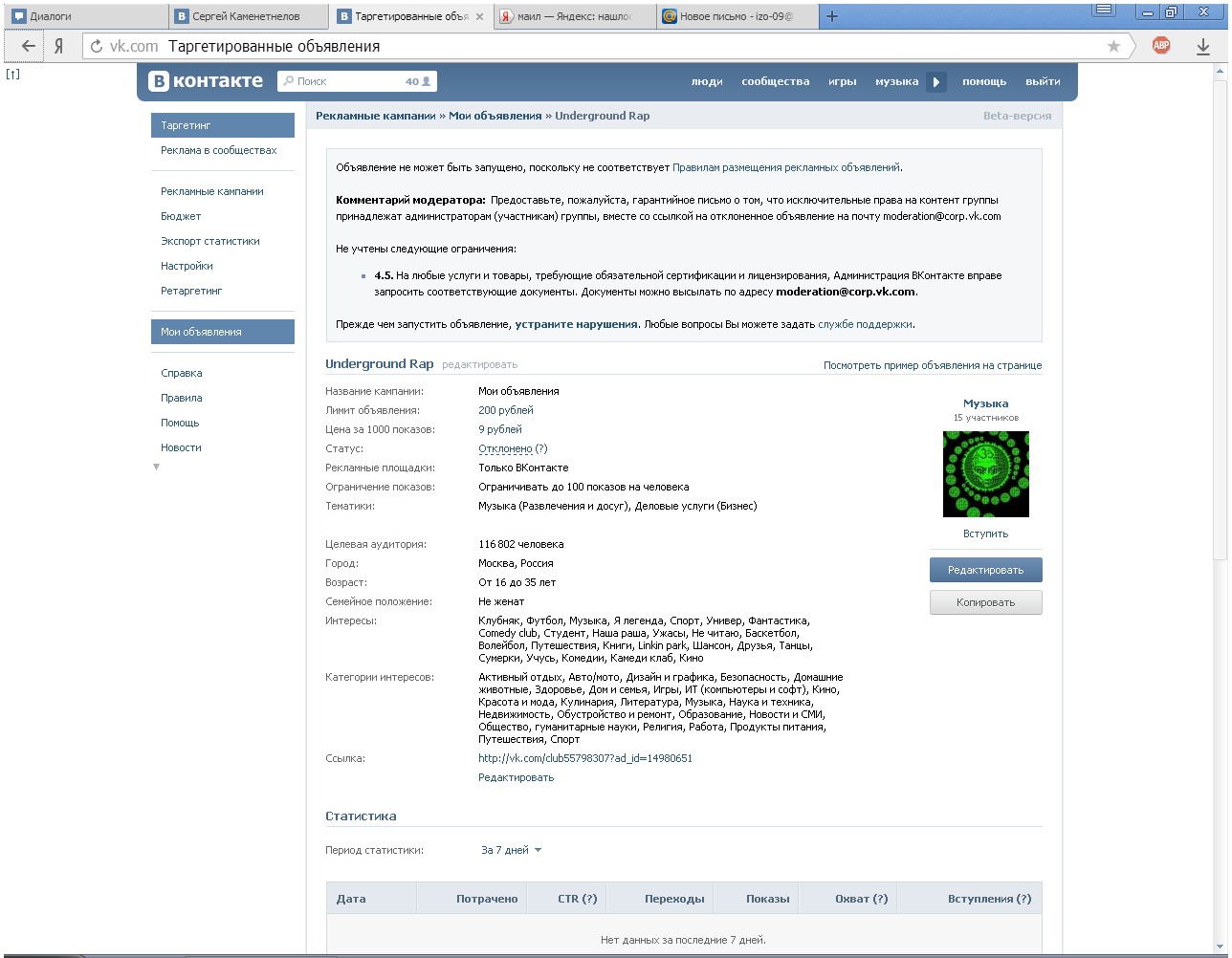Screen dimensions: 1232x958
Task: Click the VKontakte logo
Action: (x=206, y=81)
